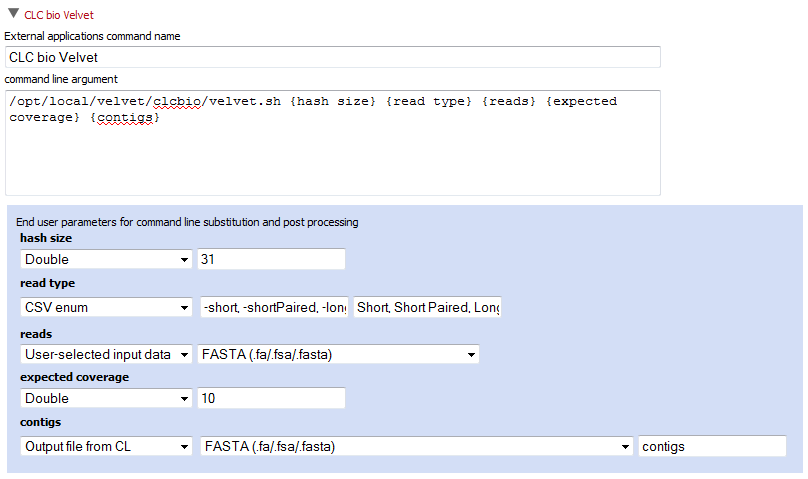Open the reads User-selected input data dropdown
This screenshot has width=808, height=479.
tap(106, 354)
